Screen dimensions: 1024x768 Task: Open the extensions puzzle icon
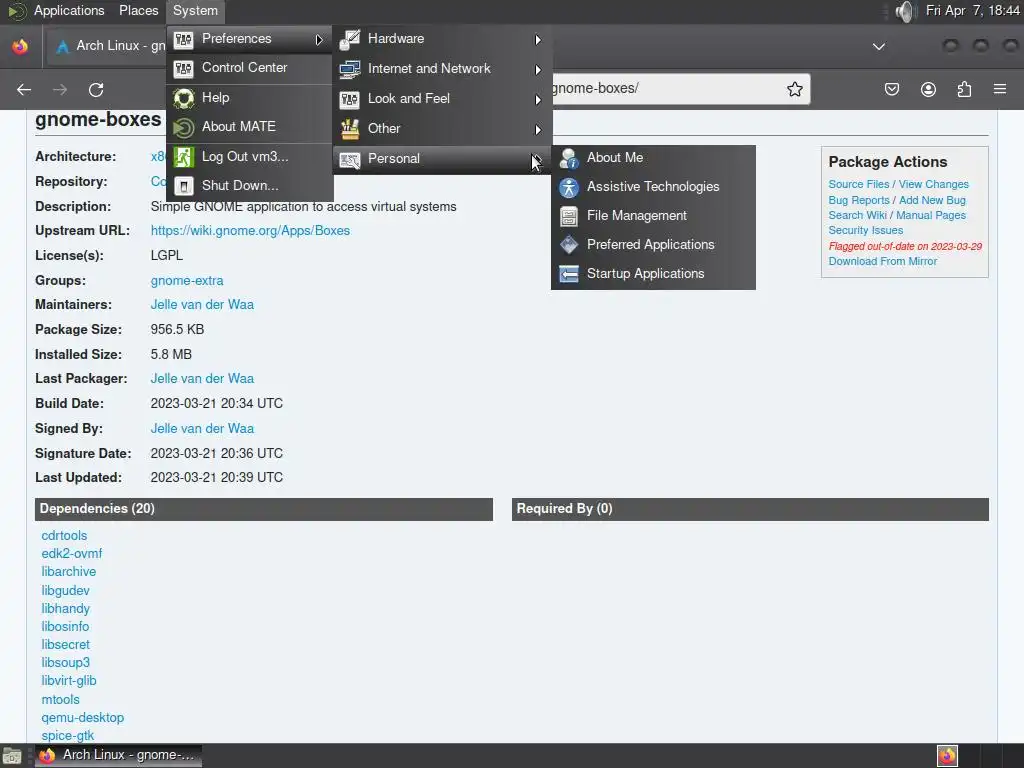(964, 89)
